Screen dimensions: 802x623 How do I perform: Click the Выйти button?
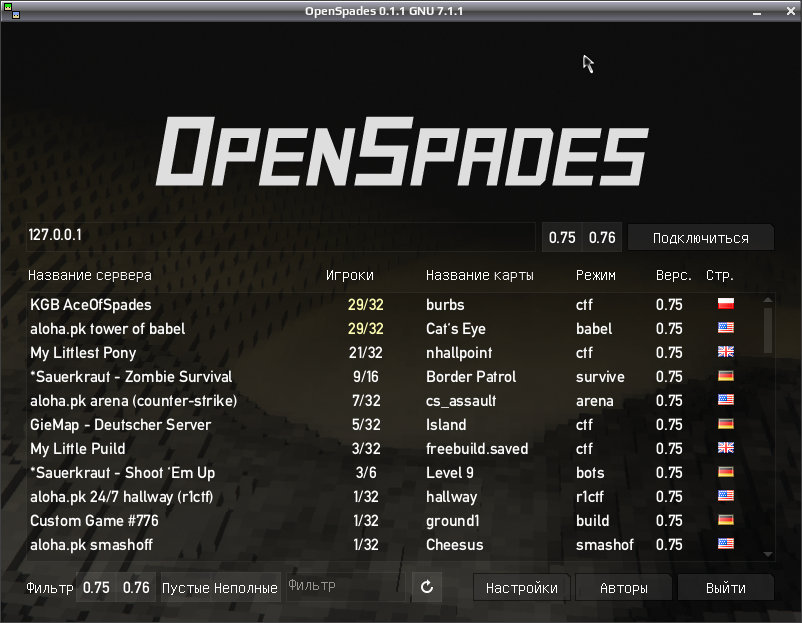pos(725,588)
